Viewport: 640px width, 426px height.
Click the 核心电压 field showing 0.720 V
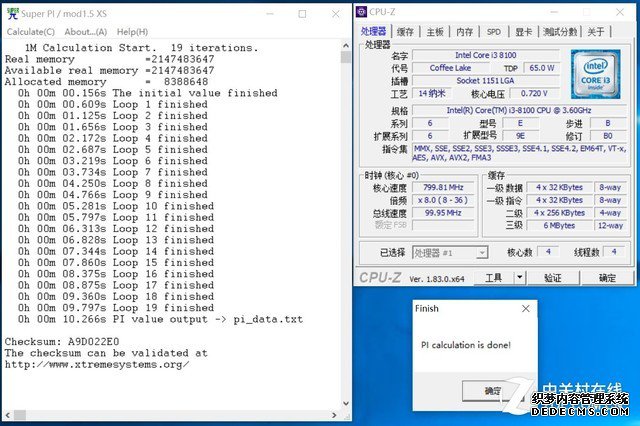click(x=534, y=93)
